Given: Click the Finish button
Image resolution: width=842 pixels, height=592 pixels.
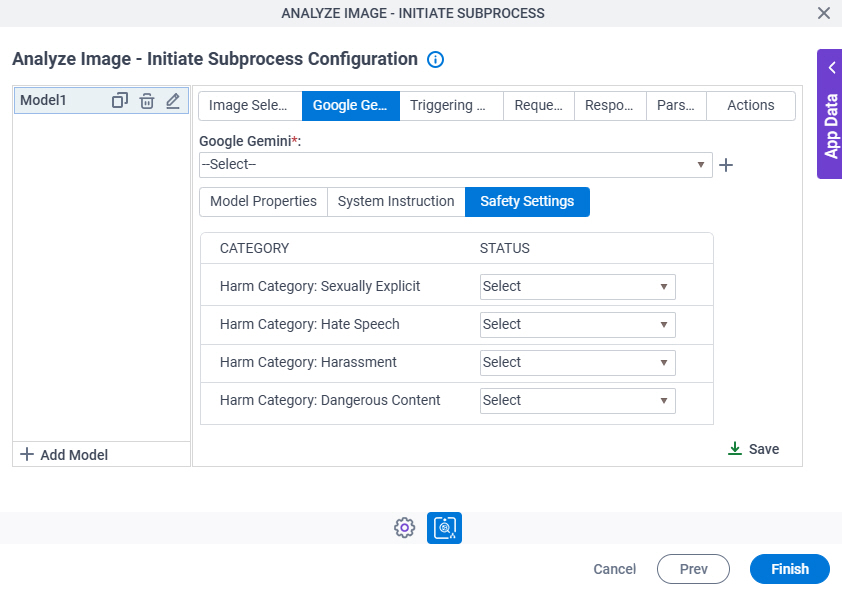Looking at the screenshot, I should (x=789, y=569).
